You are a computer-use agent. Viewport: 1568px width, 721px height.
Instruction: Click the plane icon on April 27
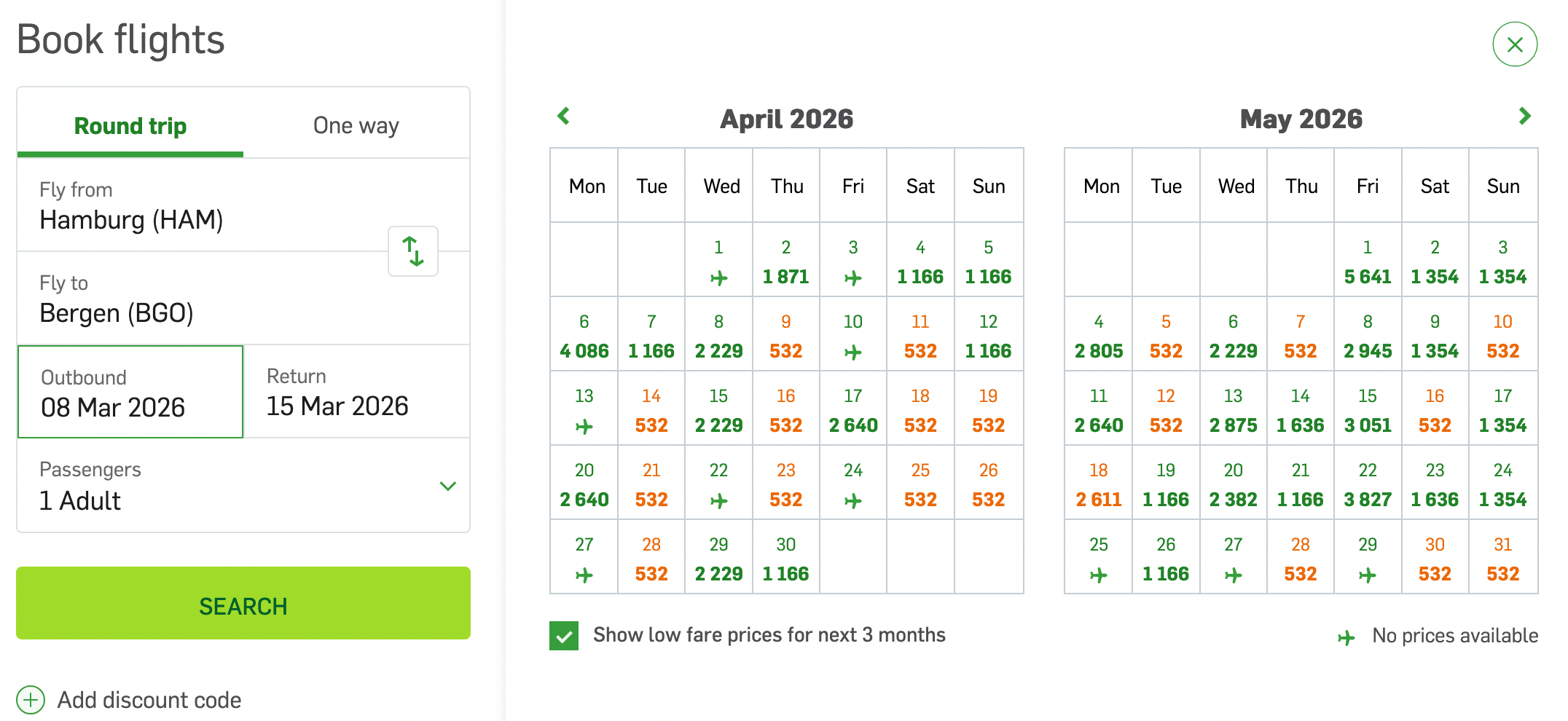(x=584, y=575)
